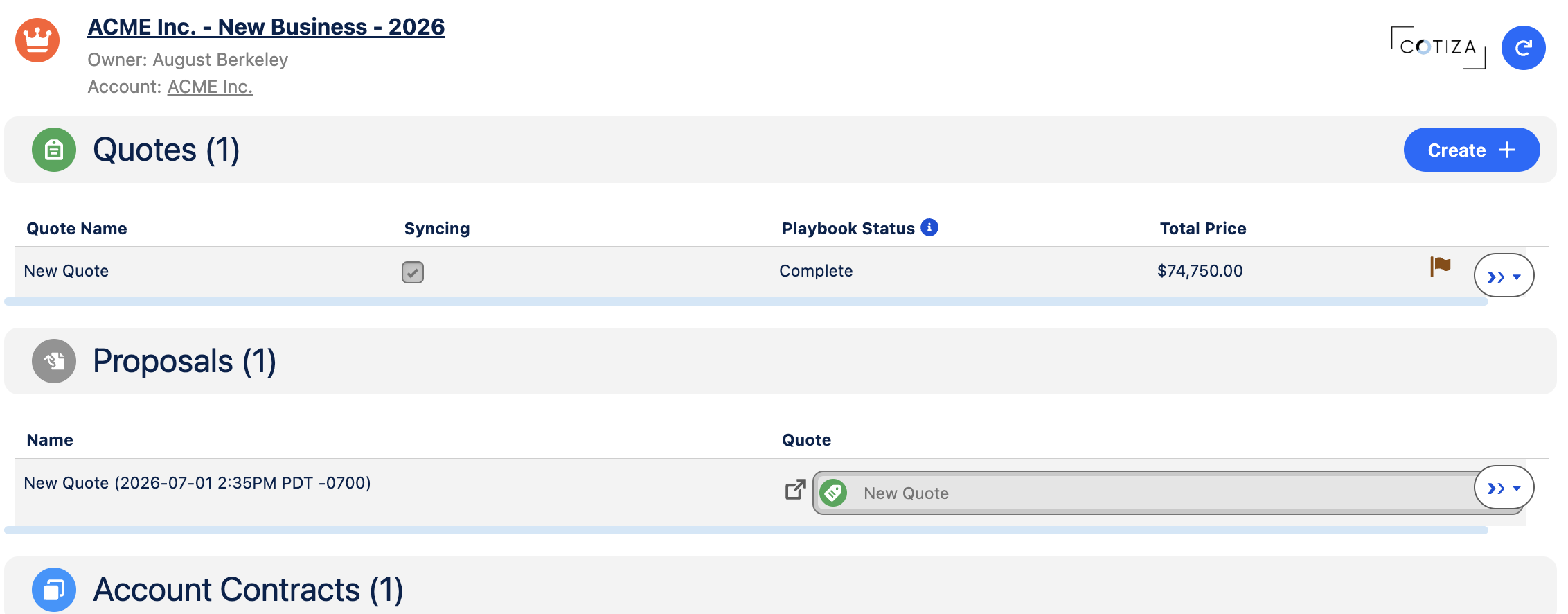Click the brown flag icon on New Quote row
Viewport: 1568px width, 614px height.
(x=1441, y=266)
